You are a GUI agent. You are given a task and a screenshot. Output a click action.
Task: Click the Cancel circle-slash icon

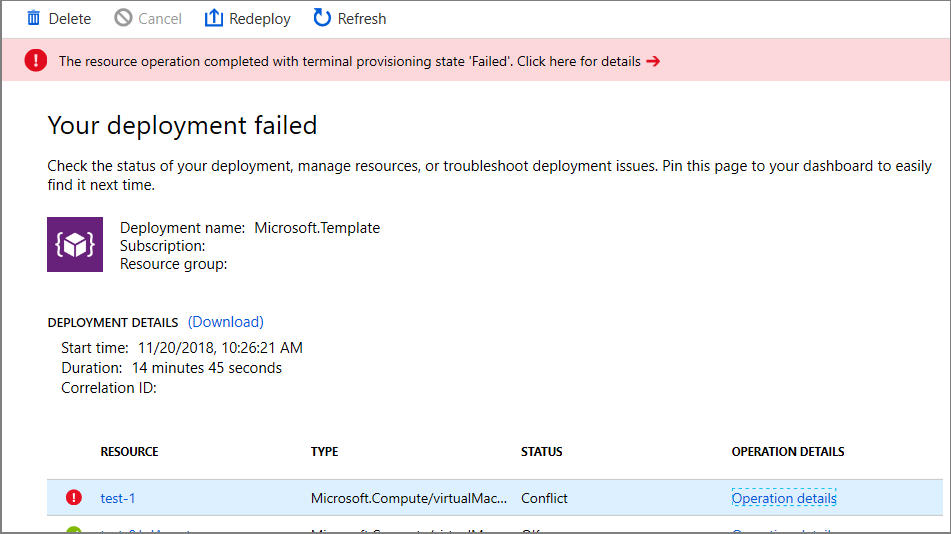(123, 18)
